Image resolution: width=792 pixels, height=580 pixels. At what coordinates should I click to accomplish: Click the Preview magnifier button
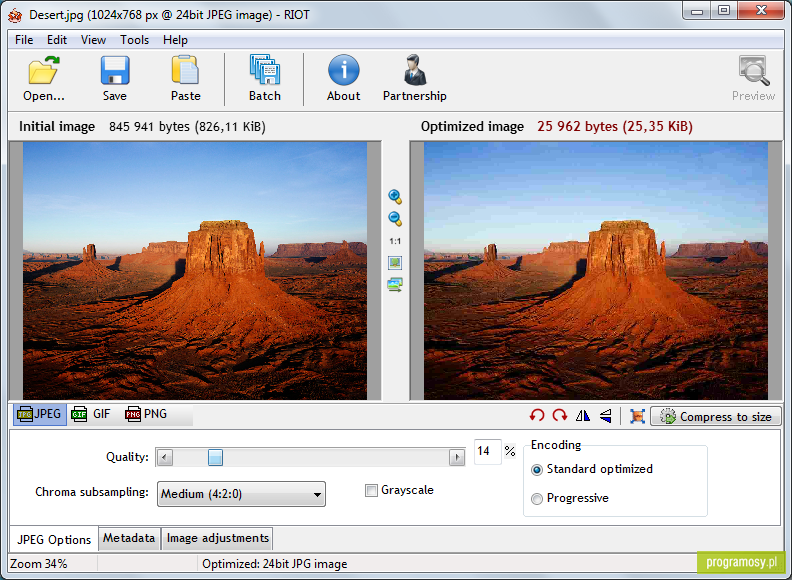pos(754,78)
